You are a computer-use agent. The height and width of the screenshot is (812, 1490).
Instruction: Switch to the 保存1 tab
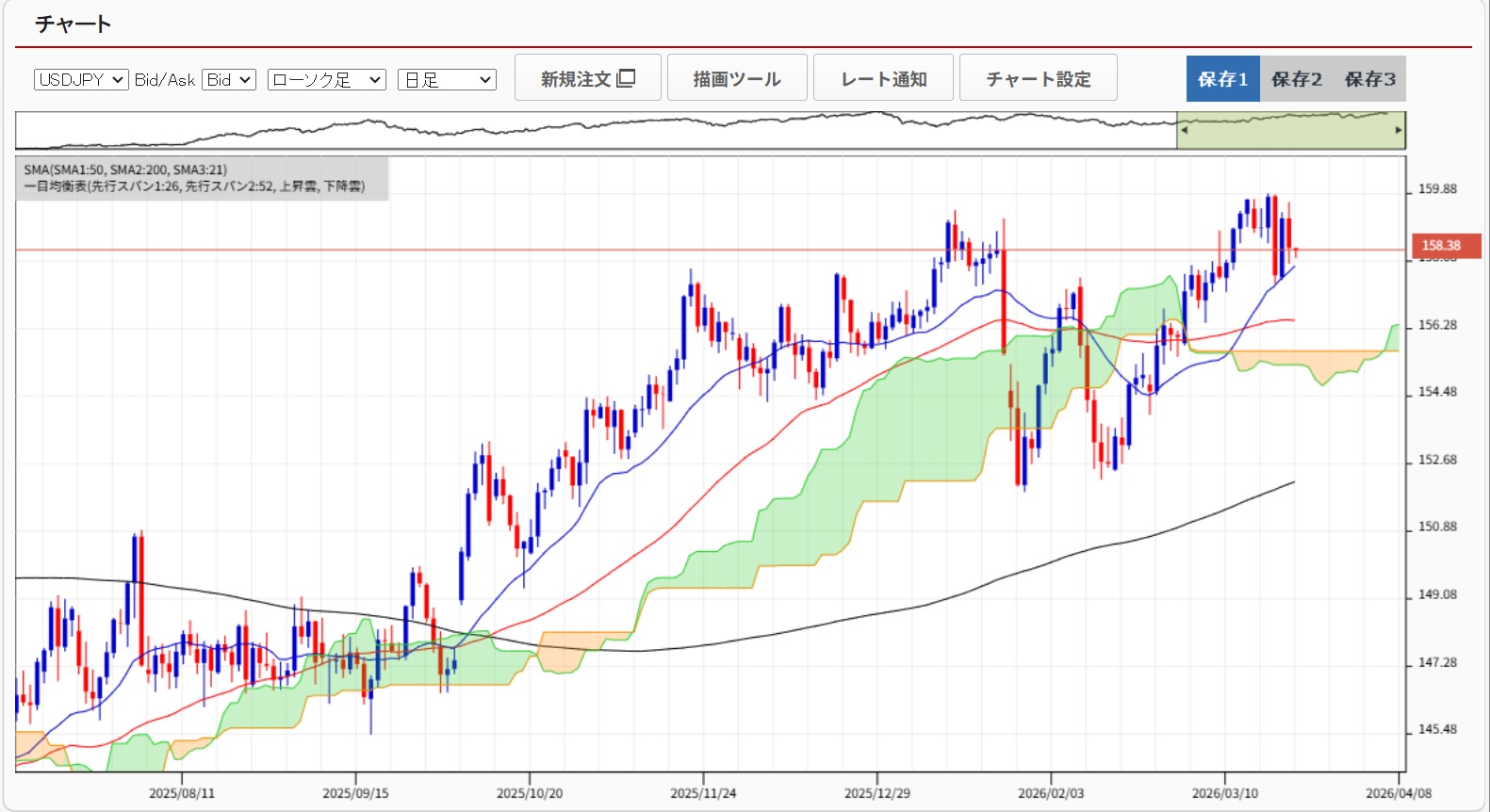1222,79
